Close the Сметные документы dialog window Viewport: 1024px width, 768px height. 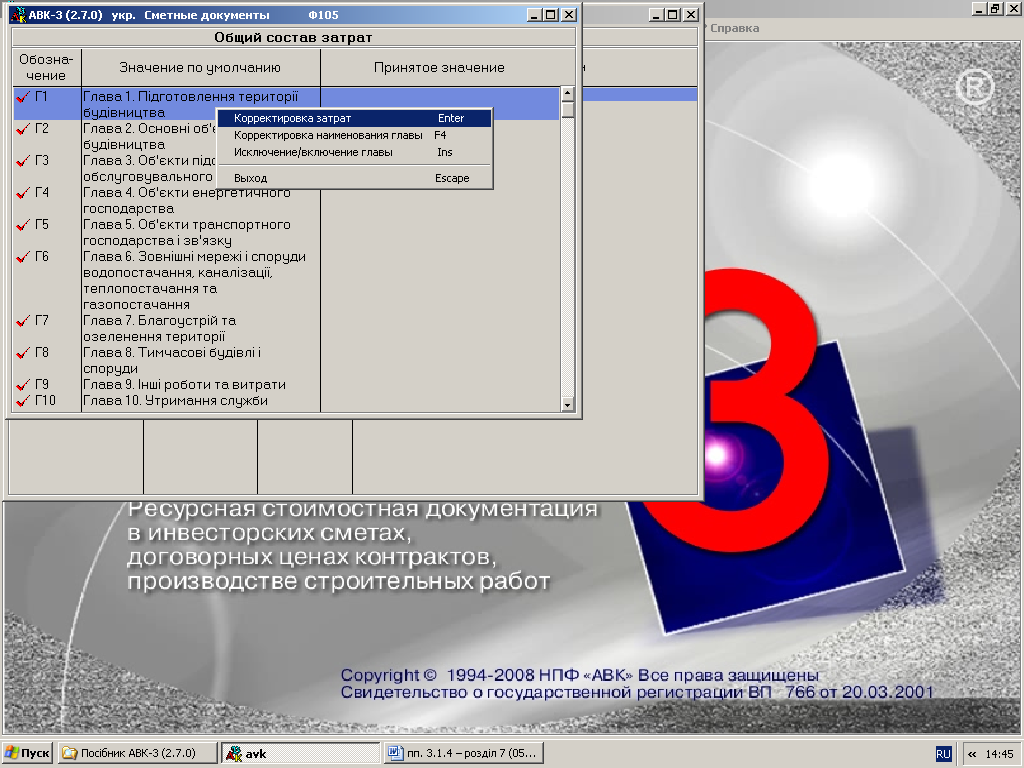coord(569,14)
